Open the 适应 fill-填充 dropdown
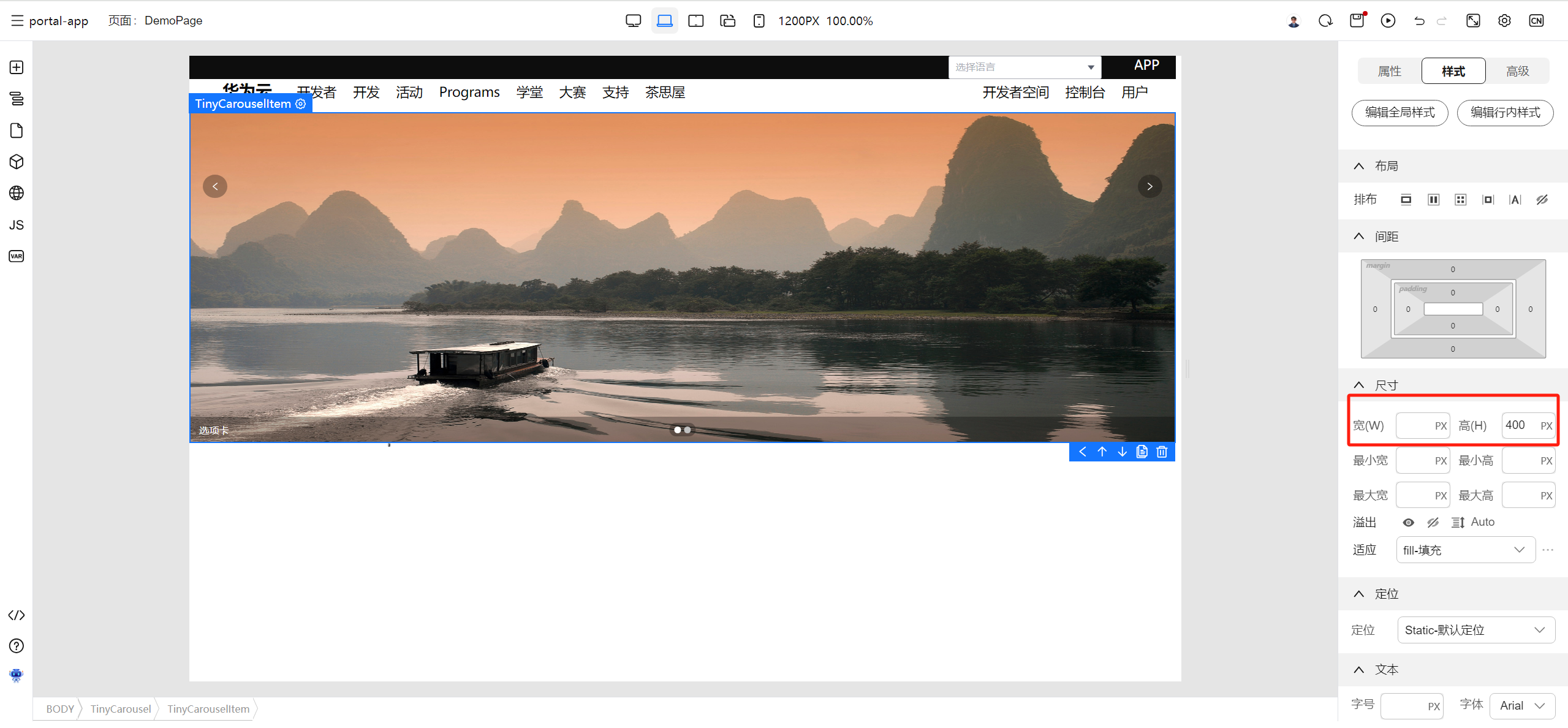The width and height of the screenshot is (1568, 728). click(x=1465, y=550)
